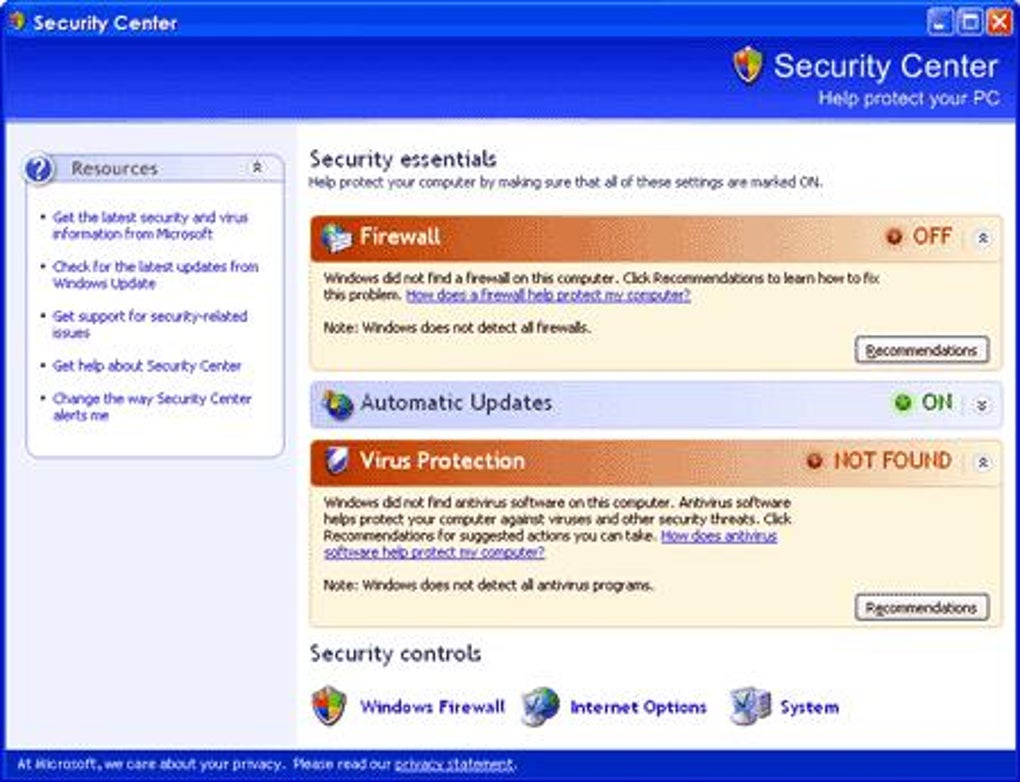Viewport: 1020px width, 782px height.
Task: Click the Security Center header shield icon
Action: [x=748, y=65]
